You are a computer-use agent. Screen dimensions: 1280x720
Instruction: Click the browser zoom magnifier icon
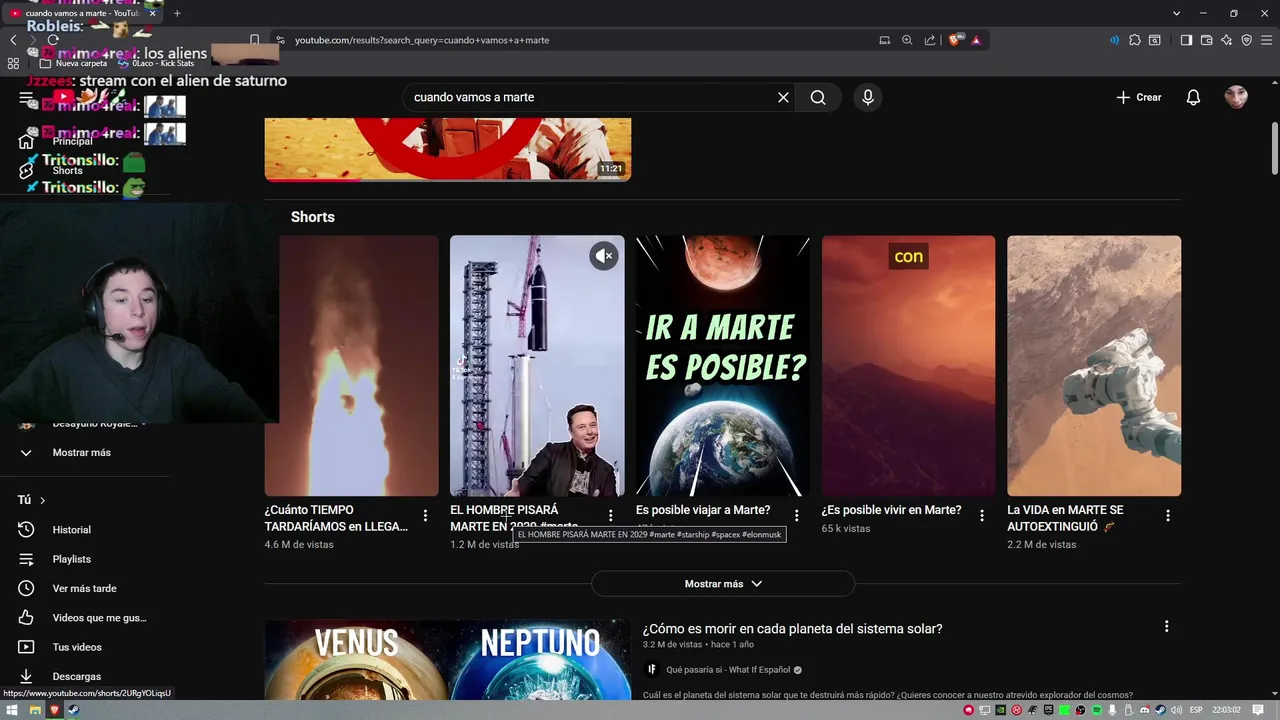pos(907,40)
